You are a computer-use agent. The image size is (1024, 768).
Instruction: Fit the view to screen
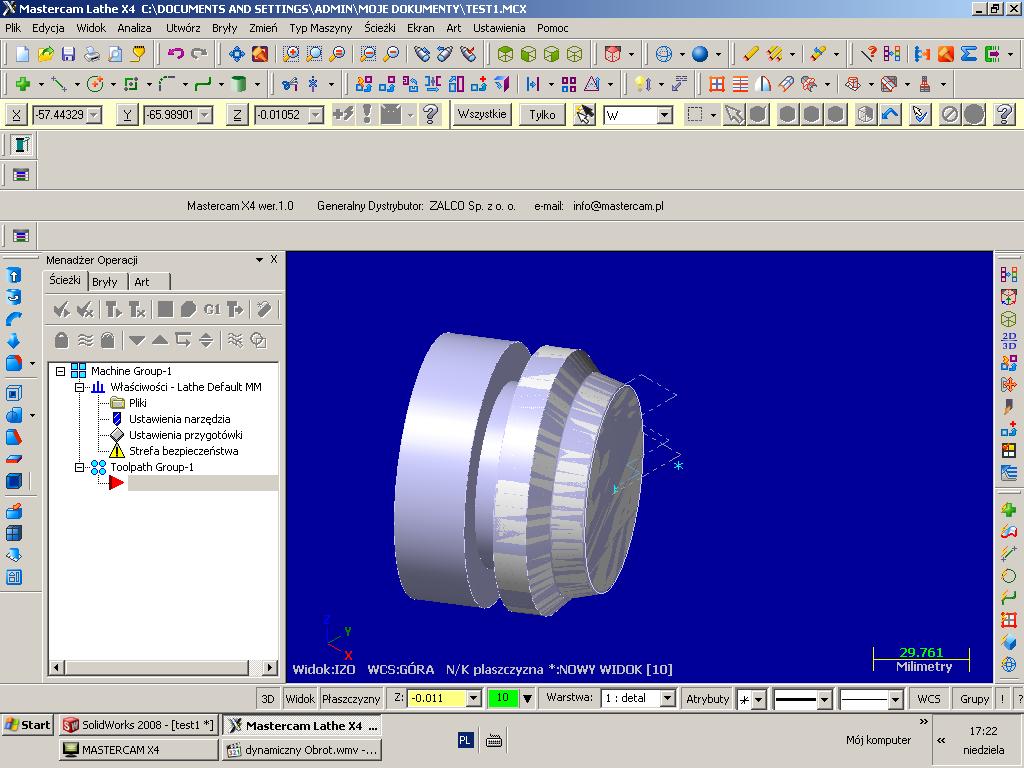[x=236, y=54]
